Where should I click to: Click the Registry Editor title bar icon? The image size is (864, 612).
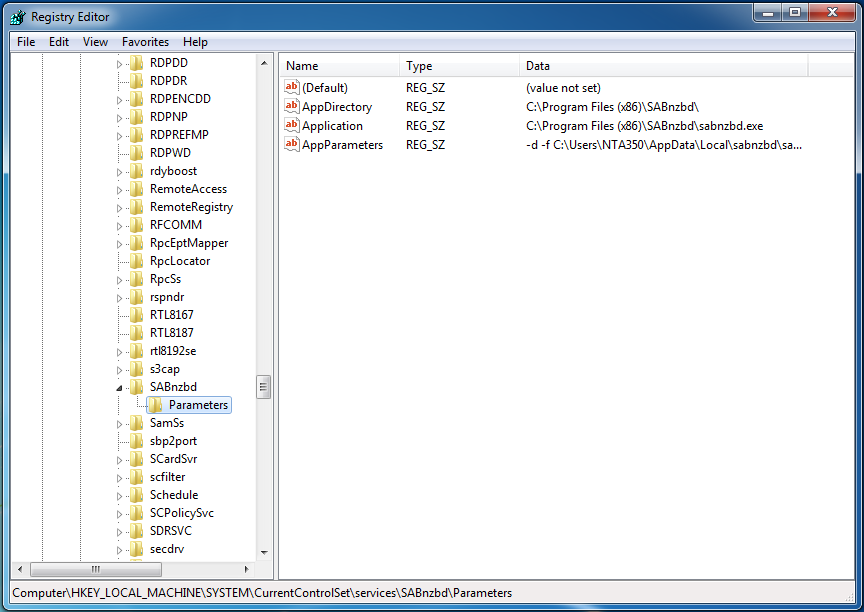click(x=18, y=17)
